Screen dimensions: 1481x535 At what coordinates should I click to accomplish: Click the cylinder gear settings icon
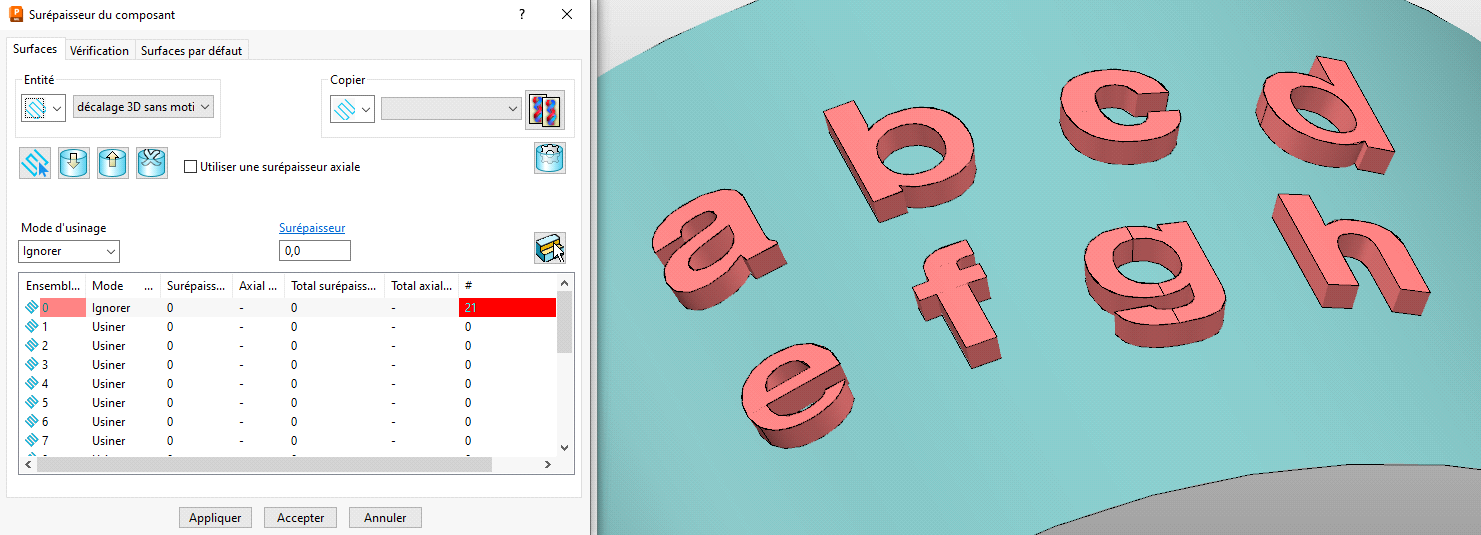pyautogui.click(x=550, y=158)
